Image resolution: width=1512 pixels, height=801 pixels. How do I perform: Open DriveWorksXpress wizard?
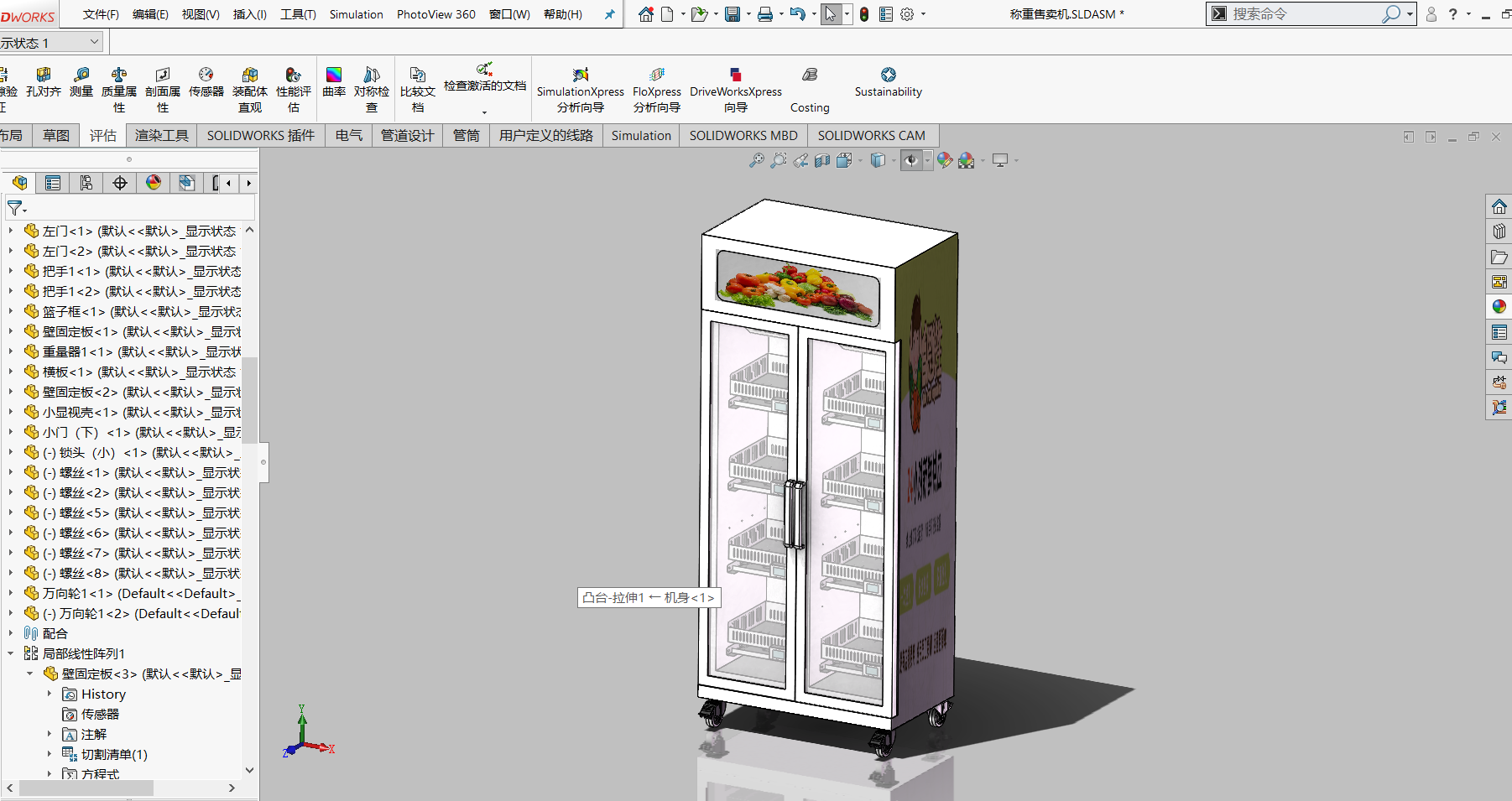736,90
